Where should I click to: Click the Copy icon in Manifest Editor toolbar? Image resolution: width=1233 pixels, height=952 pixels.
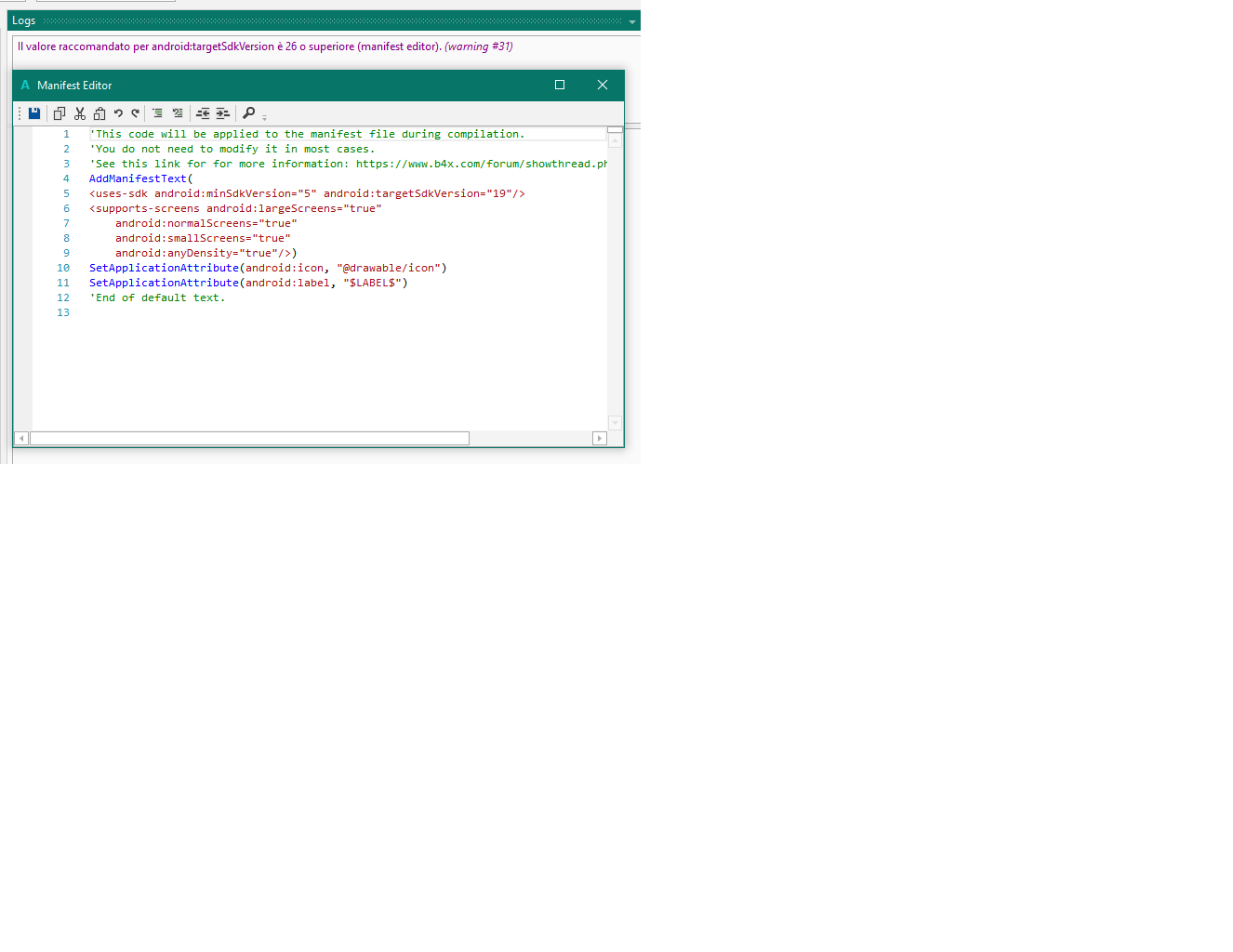pos(60,113)
